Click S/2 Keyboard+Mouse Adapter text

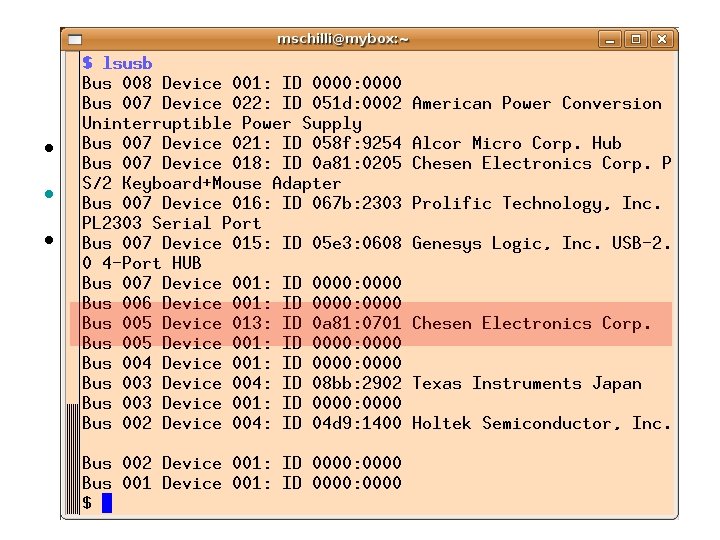[x=212, y=184]
